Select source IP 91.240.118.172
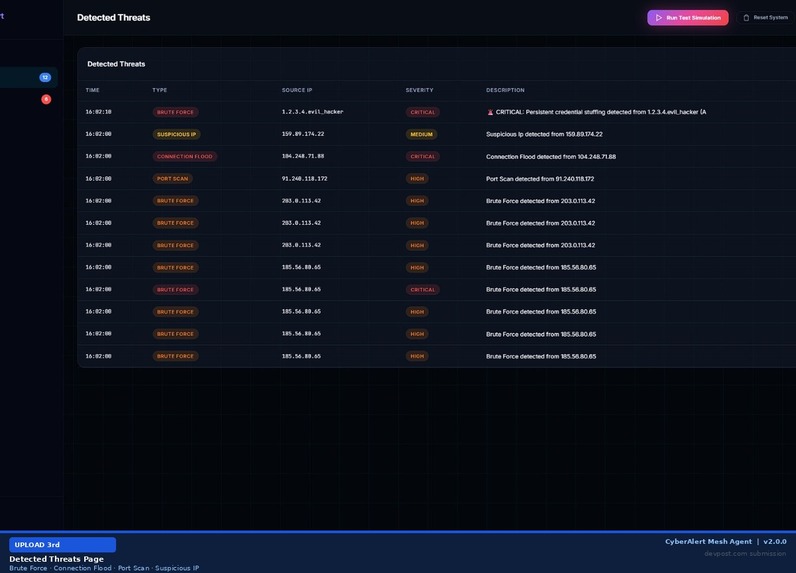The image size is (796, 573). point(305,179)
